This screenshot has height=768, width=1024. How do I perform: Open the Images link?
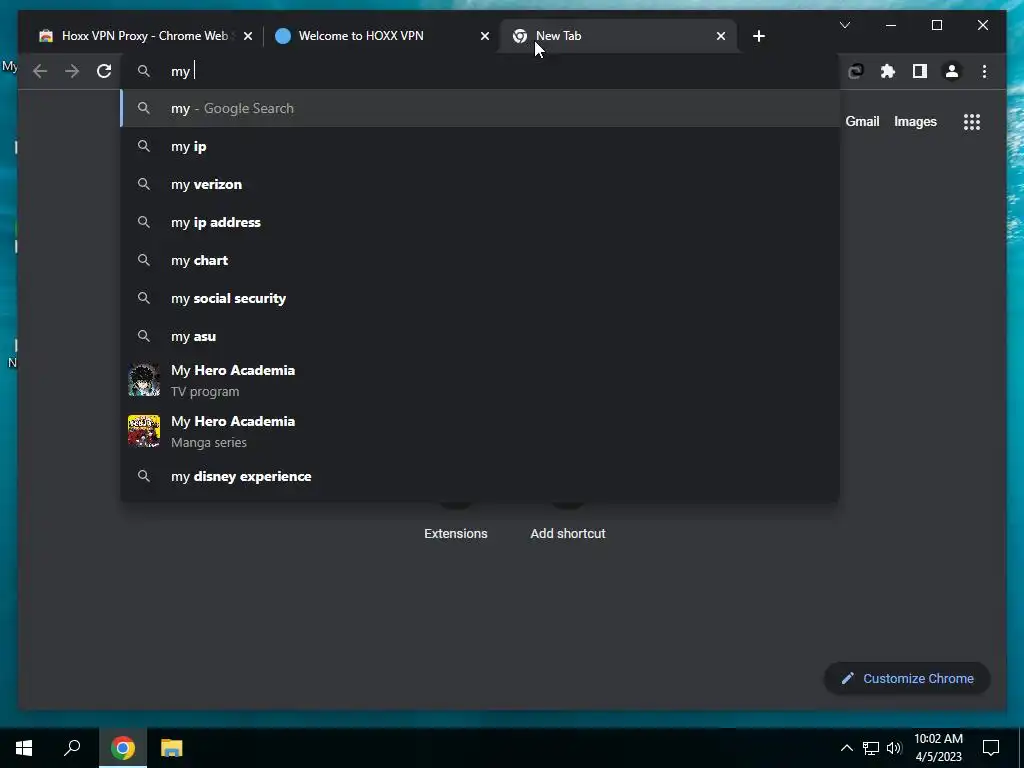click(915, 121)
